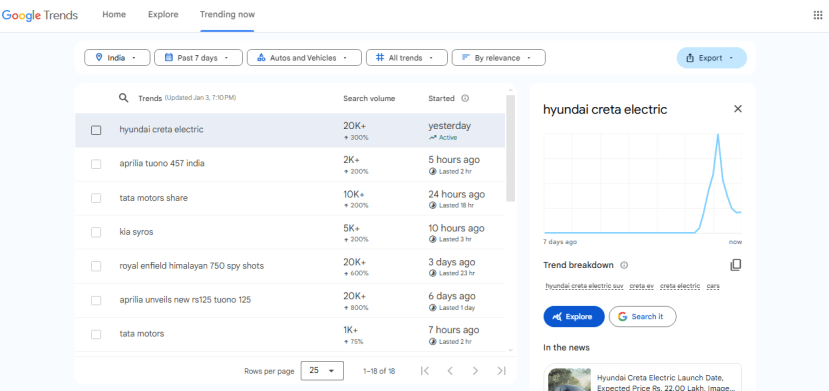Viewport: 829px width, 391px height.
Task: Click the blue Explore button
Action: point(574,316)
